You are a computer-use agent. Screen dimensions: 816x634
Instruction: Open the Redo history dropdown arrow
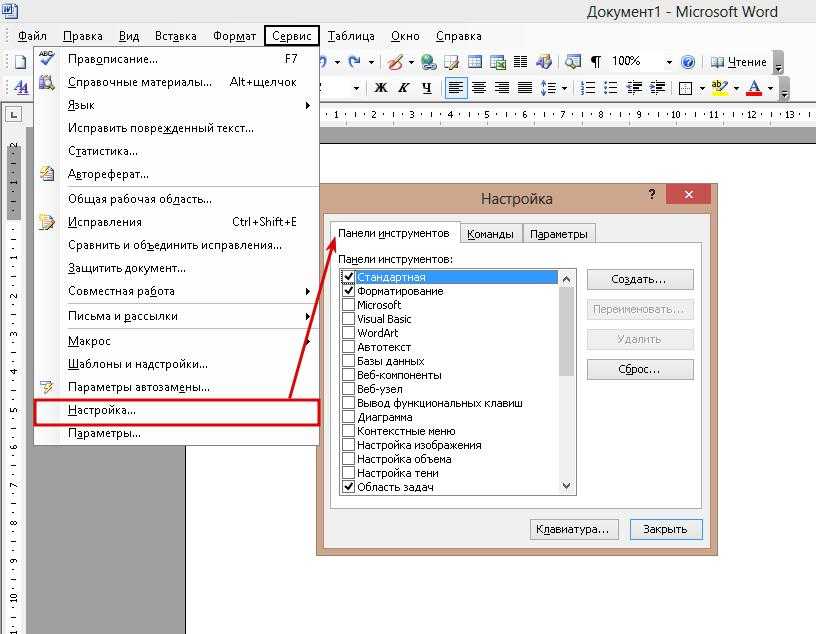click(x=371, y=62)
